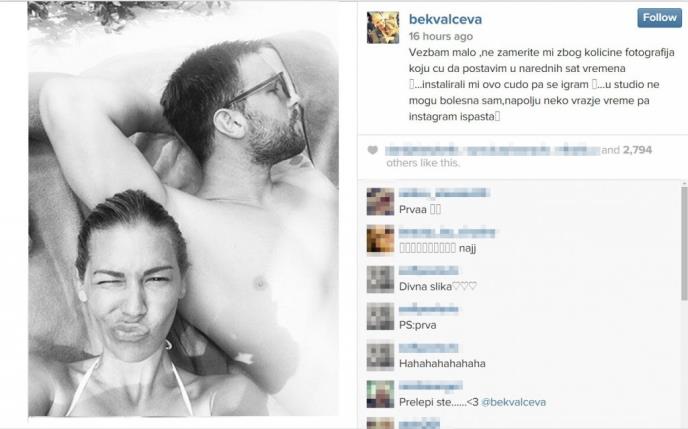Click username above 'Hahahahahahaha' comment

click(x=428, y=348)
